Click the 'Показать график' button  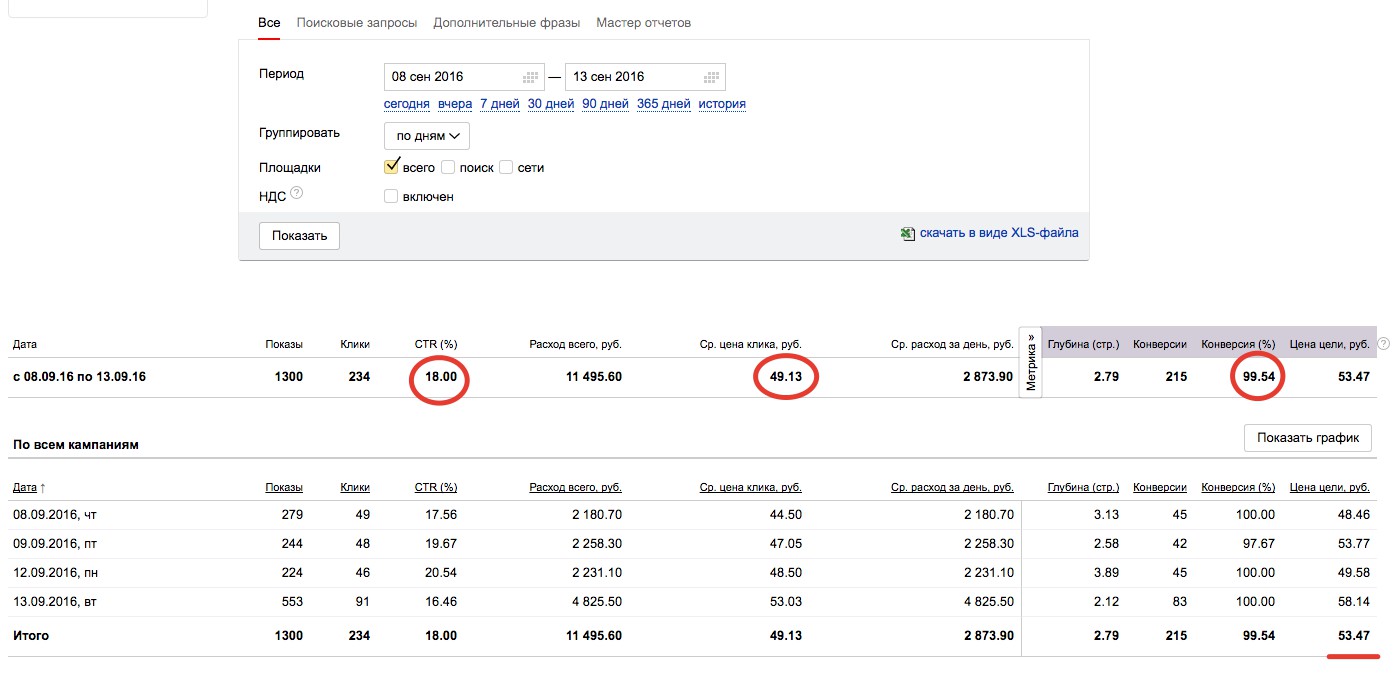tap(1308, 438)
